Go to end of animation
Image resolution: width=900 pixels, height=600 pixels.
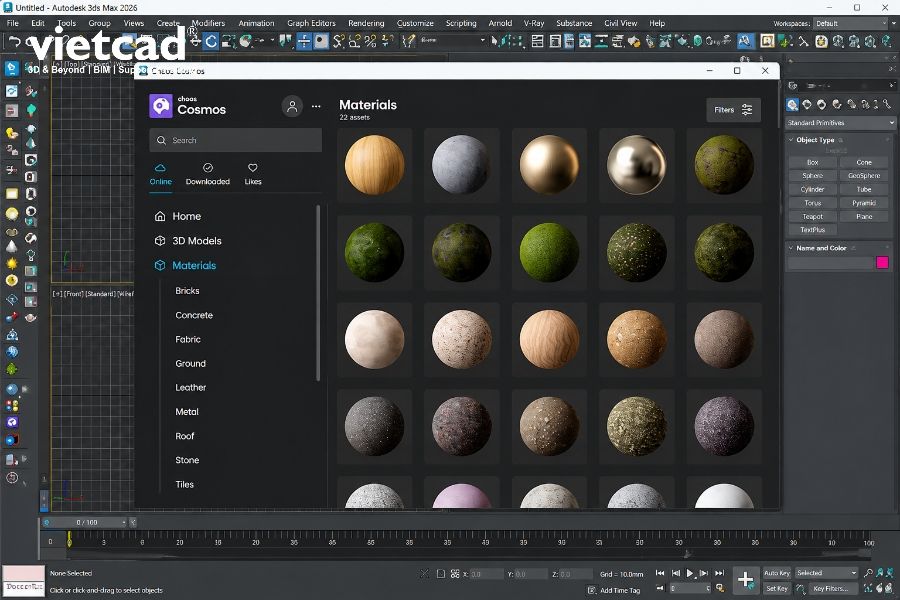[x=720, y=573]
